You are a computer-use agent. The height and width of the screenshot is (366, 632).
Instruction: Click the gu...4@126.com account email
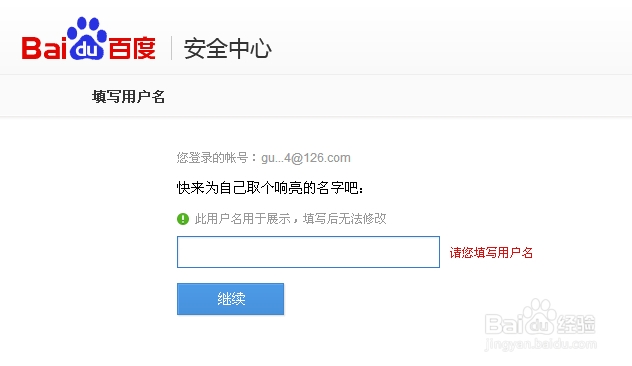(x=306, y=158)
